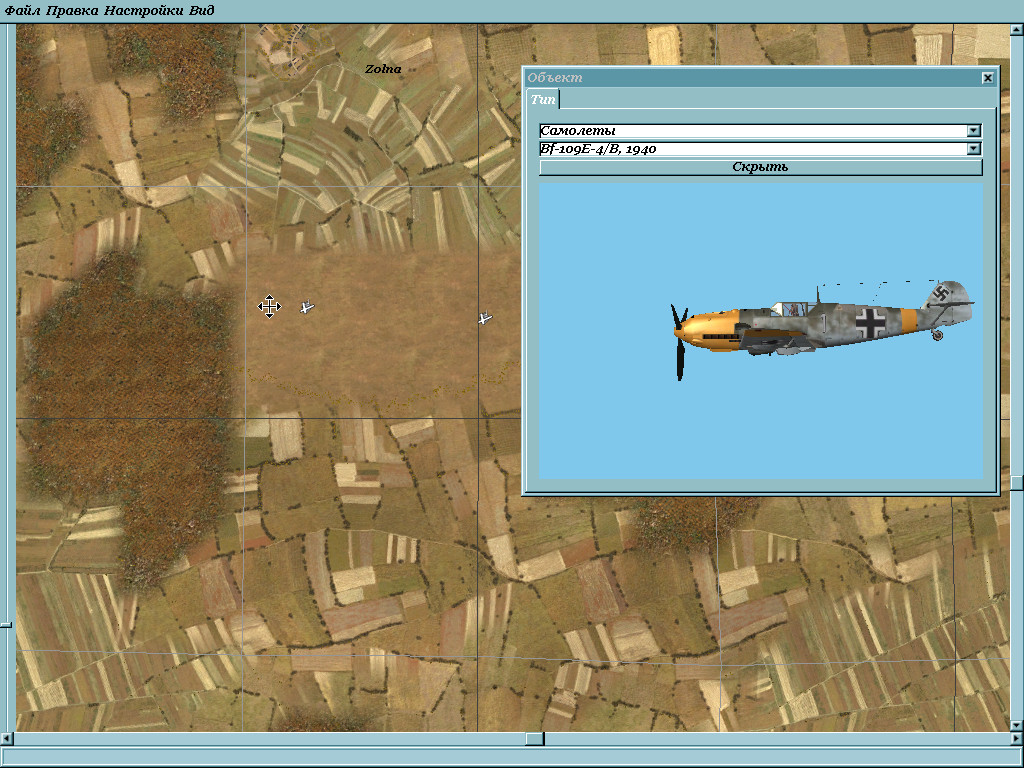Expand the Самолеты category dropdown arrow
The width and height of the screenshot is (1024, 768).
coord(974,131)
